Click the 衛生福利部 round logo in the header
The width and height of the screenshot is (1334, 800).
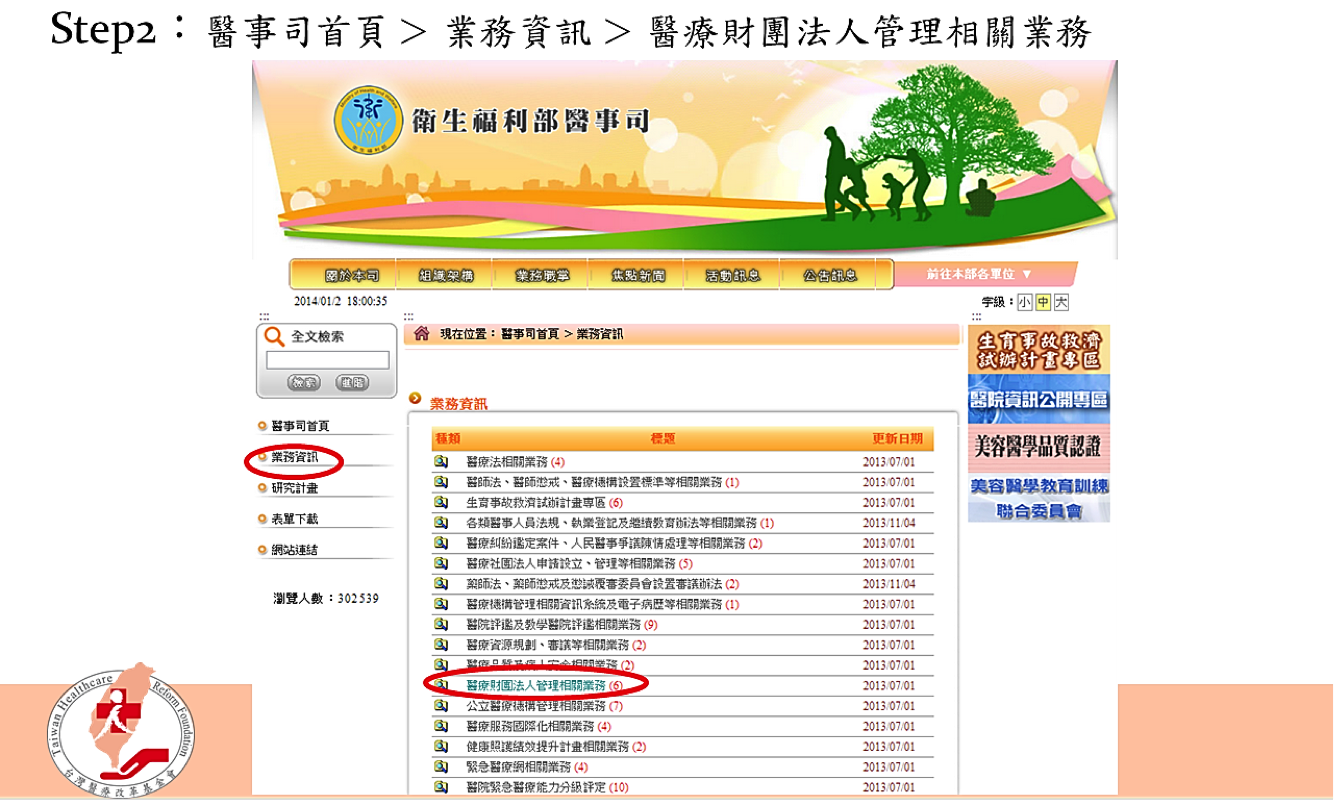(x=370, y=120)
